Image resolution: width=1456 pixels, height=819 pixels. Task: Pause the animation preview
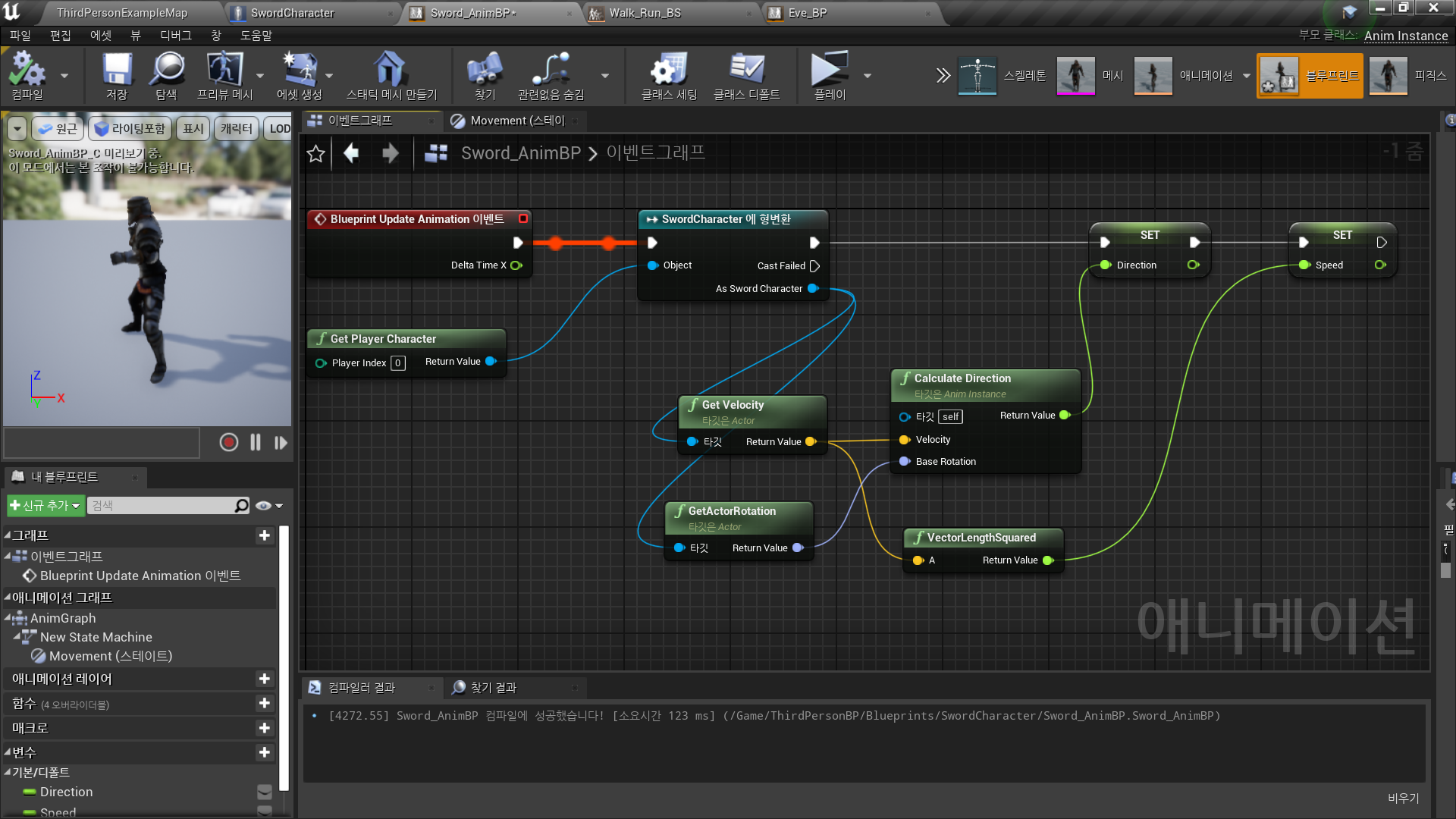coord(256,443)
